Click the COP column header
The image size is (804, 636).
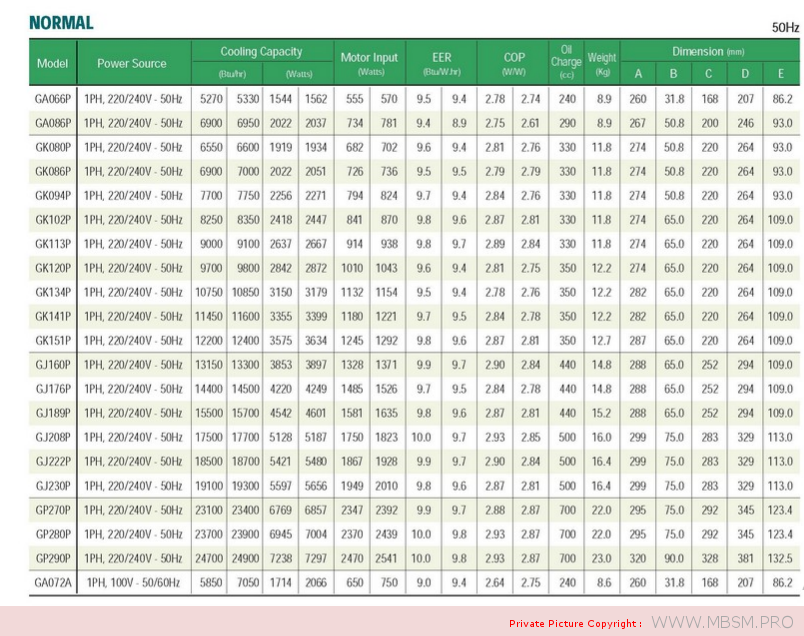[513, 58]
